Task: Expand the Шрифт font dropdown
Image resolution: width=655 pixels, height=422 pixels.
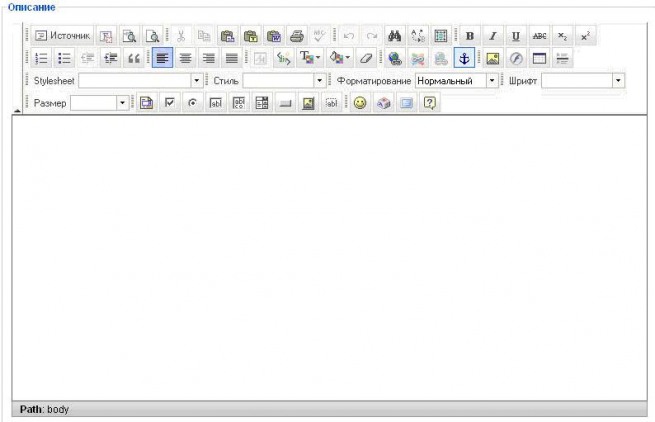Action: 618,80
